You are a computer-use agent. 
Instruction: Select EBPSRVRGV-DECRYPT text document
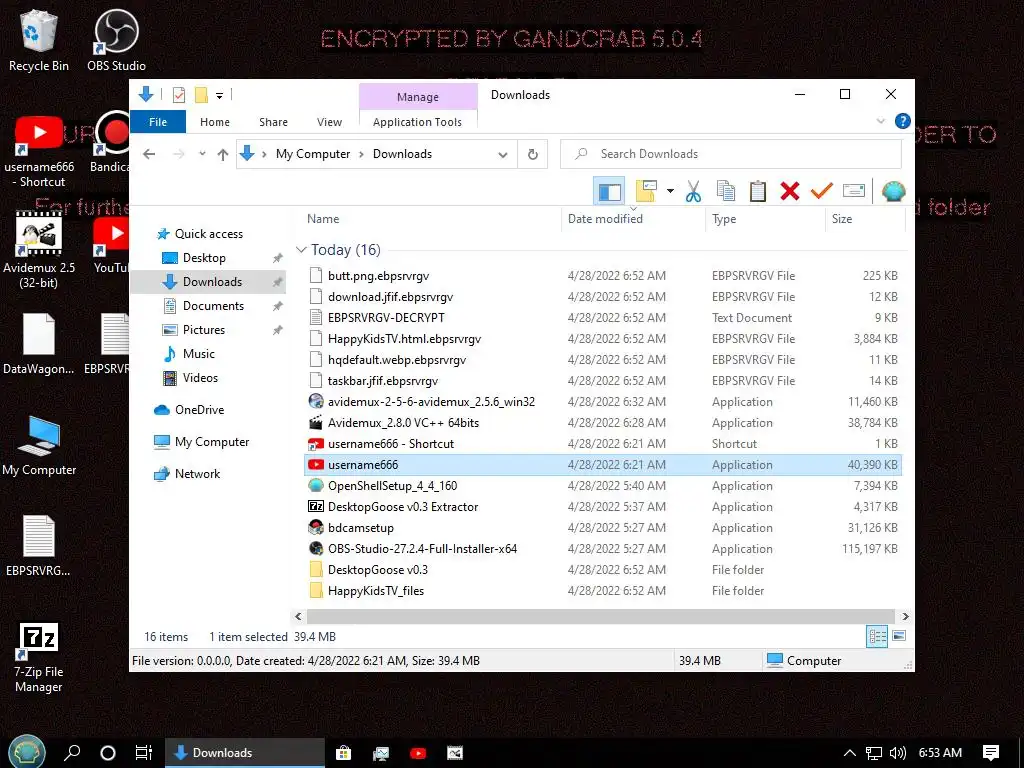(x=386, y=317)
